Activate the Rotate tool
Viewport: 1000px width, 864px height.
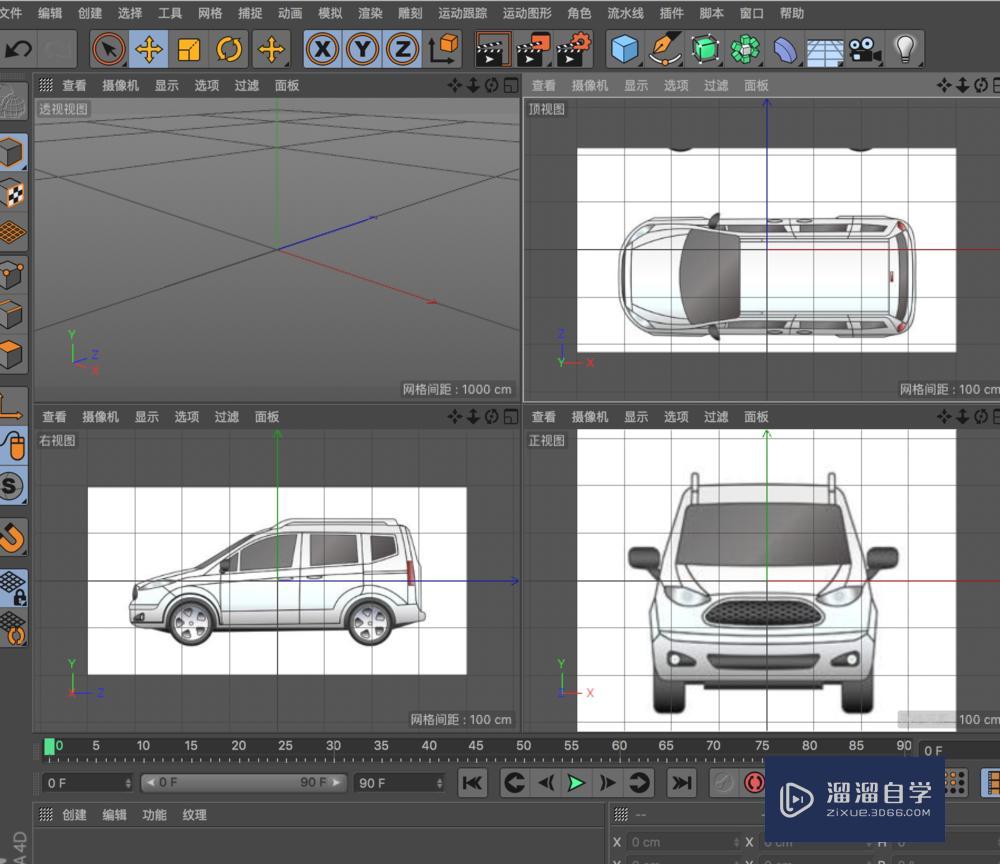pos(228,49)
